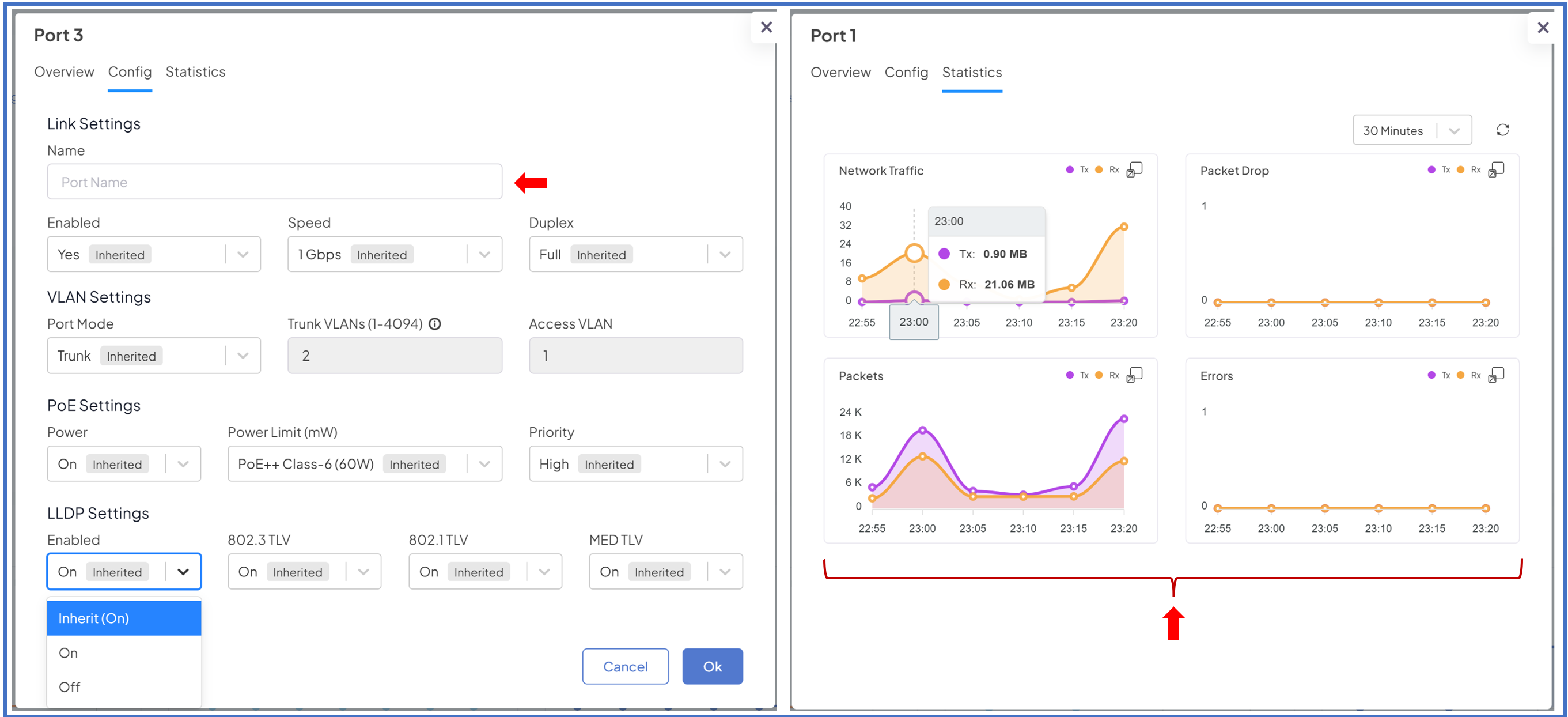Viewport: 1568px width, 717px height.
Task: Click the Cancel button
Action: pyautogui.click(x=625, y=666)
